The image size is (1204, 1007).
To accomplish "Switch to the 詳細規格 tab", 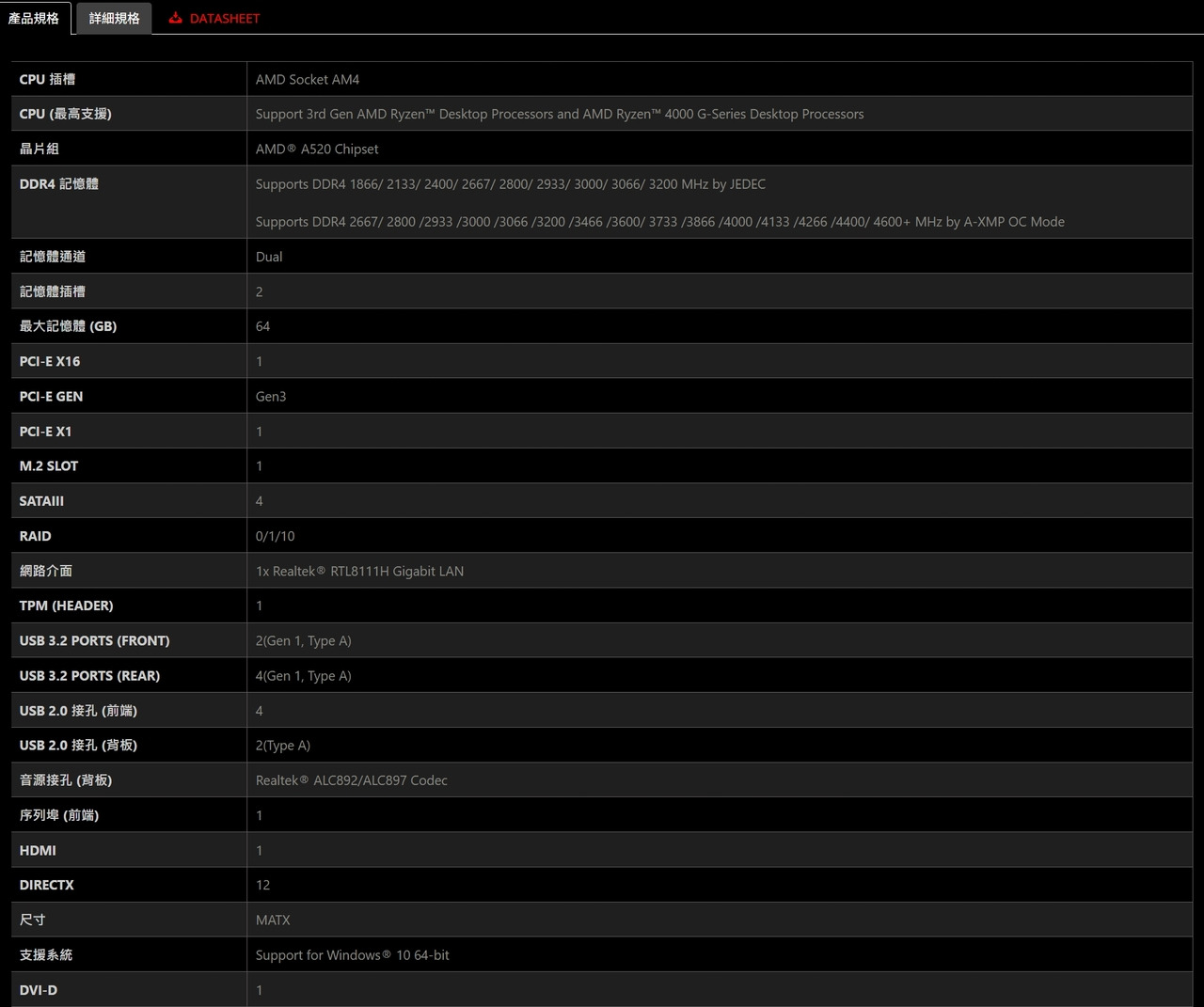I will (114, 18).
